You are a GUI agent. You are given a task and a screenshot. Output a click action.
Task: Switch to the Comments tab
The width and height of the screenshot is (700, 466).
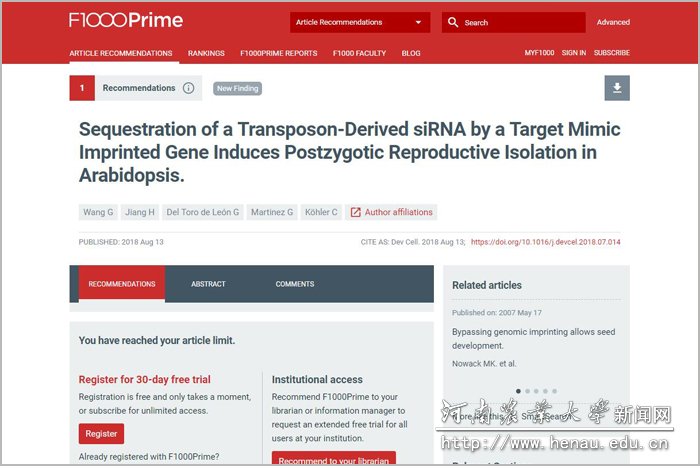(295, 284)
